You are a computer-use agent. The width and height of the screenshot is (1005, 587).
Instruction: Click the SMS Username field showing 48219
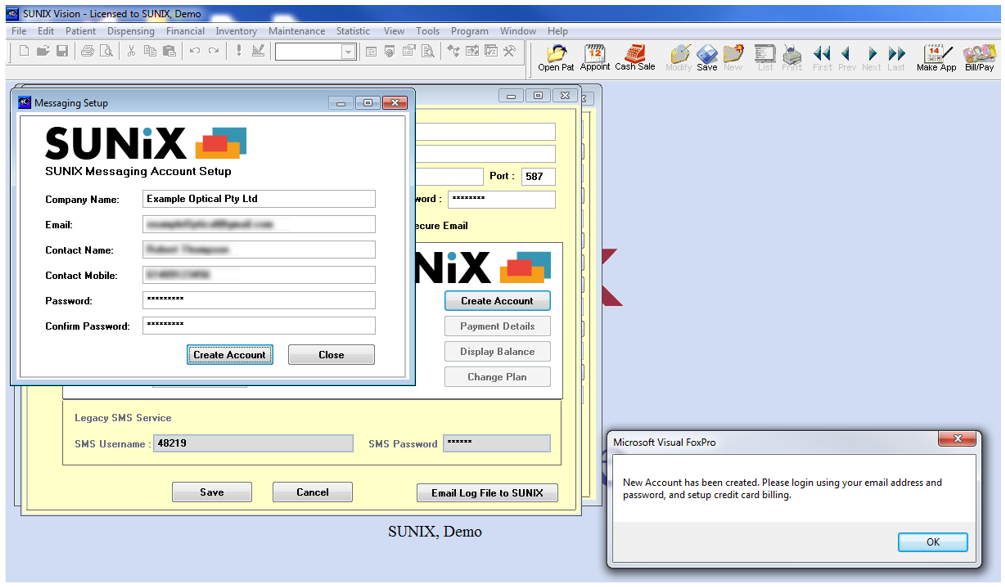pos(253,443)
